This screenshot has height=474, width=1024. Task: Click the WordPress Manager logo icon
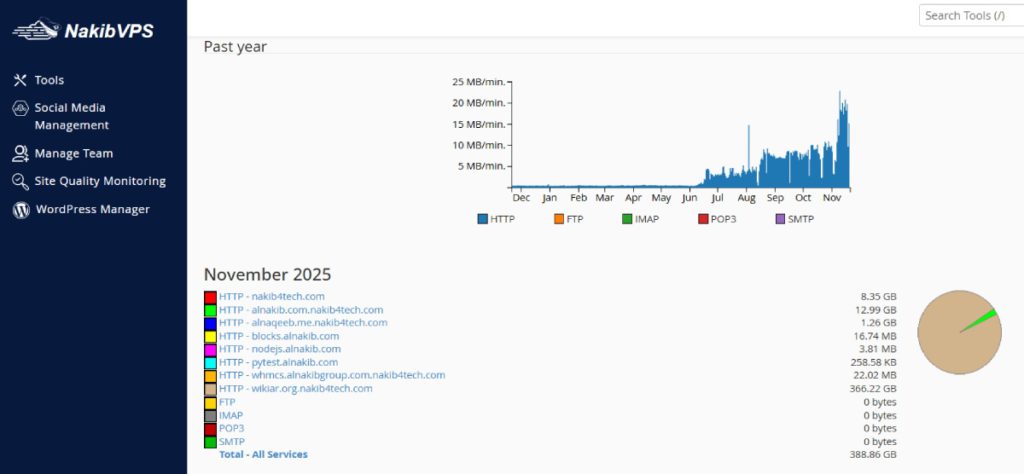20,210
